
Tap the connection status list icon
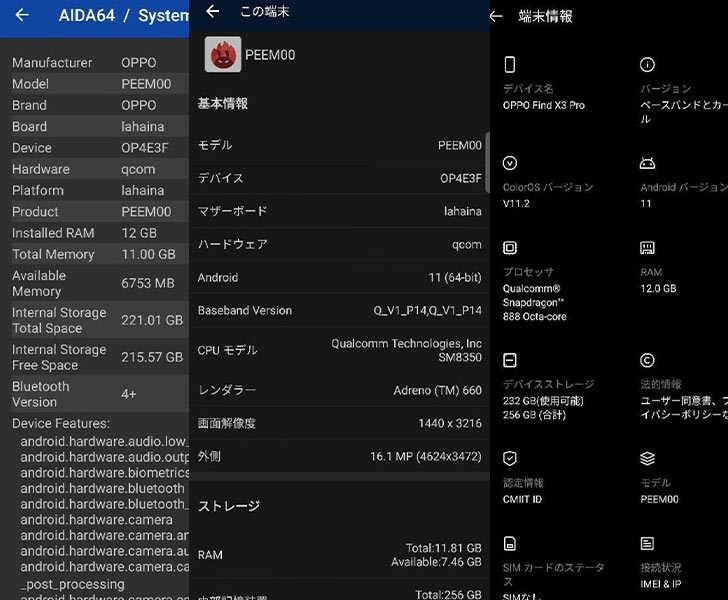click(647, 543)
